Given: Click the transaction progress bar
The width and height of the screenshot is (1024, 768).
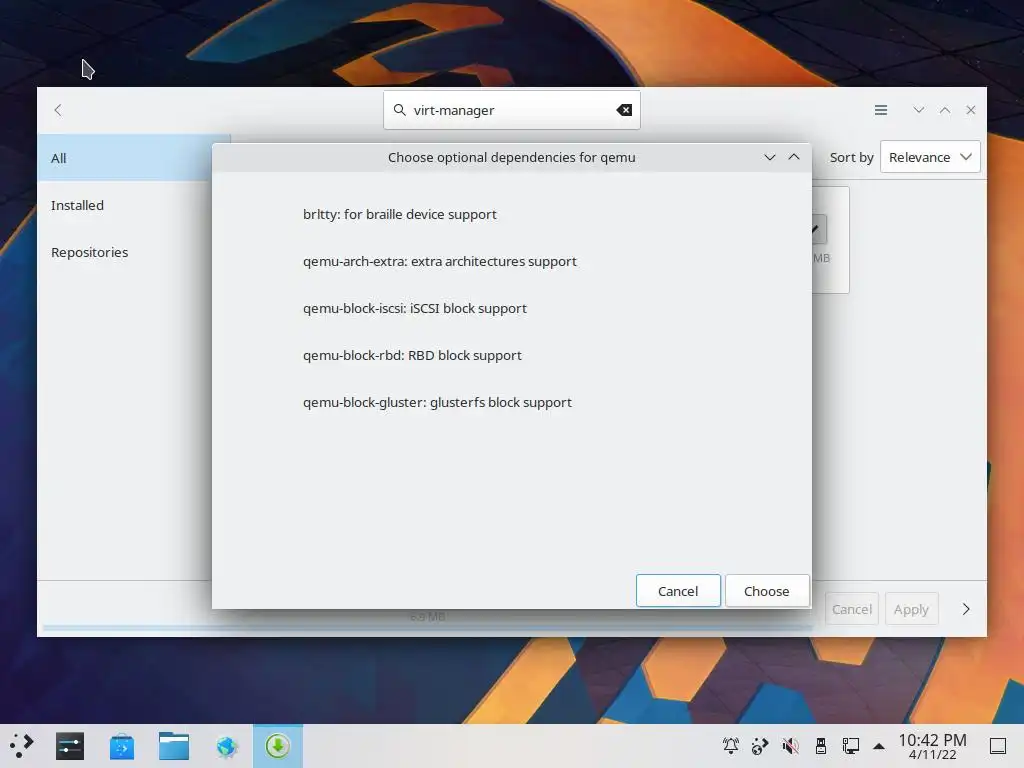Looking at the screenshot, I should pos(428,628).
